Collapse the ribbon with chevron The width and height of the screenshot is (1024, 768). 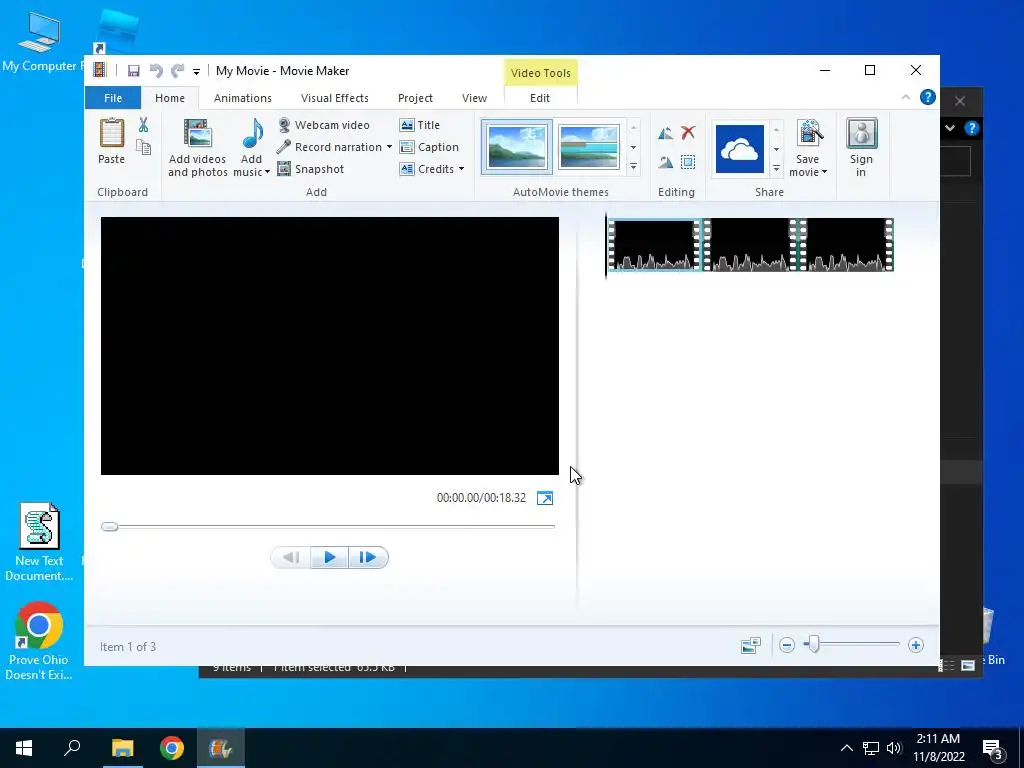pos(906,97)
